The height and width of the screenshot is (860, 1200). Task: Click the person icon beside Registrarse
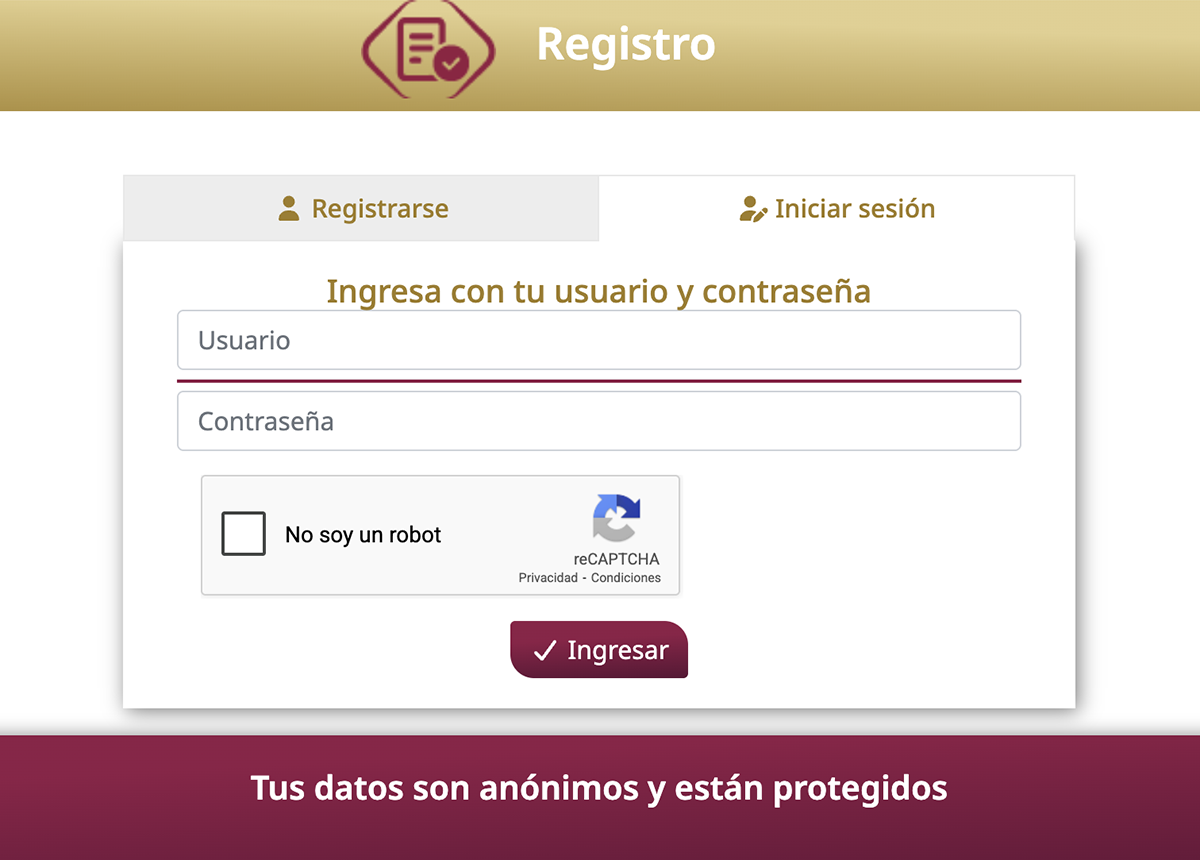[289, 209]
